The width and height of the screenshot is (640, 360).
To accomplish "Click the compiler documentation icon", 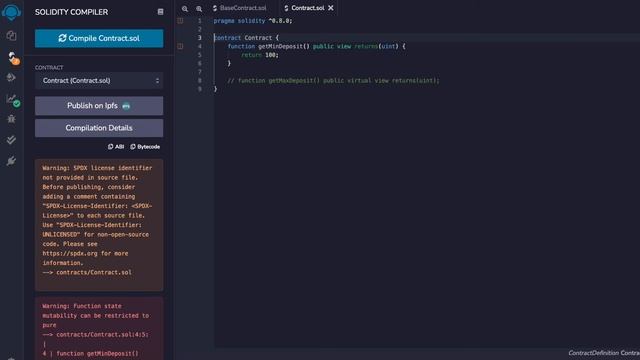I will 160,12.
